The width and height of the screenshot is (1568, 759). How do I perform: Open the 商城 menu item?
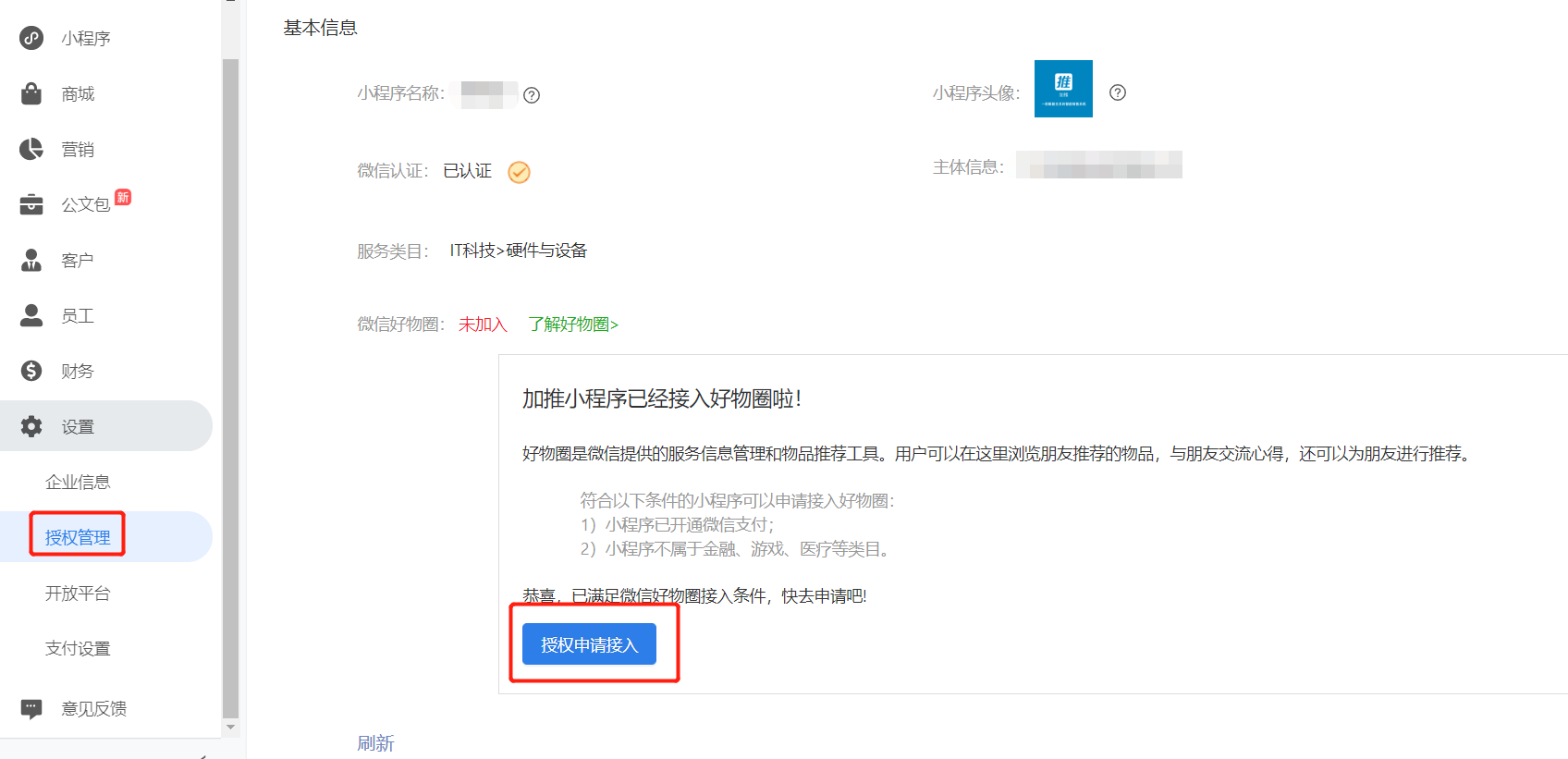click(x=78, y=93)
